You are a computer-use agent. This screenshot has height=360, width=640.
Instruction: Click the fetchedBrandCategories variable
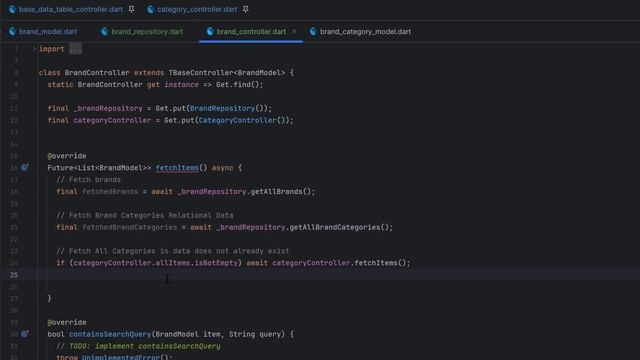click(x=130, y=227)
